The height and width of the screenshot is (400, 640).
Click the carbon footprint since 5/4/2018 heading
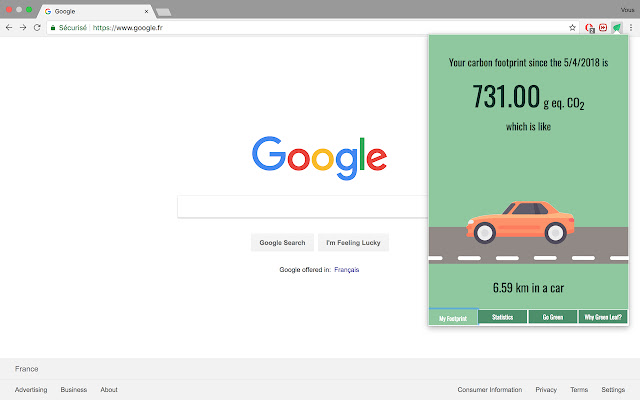tap(528, 62)
